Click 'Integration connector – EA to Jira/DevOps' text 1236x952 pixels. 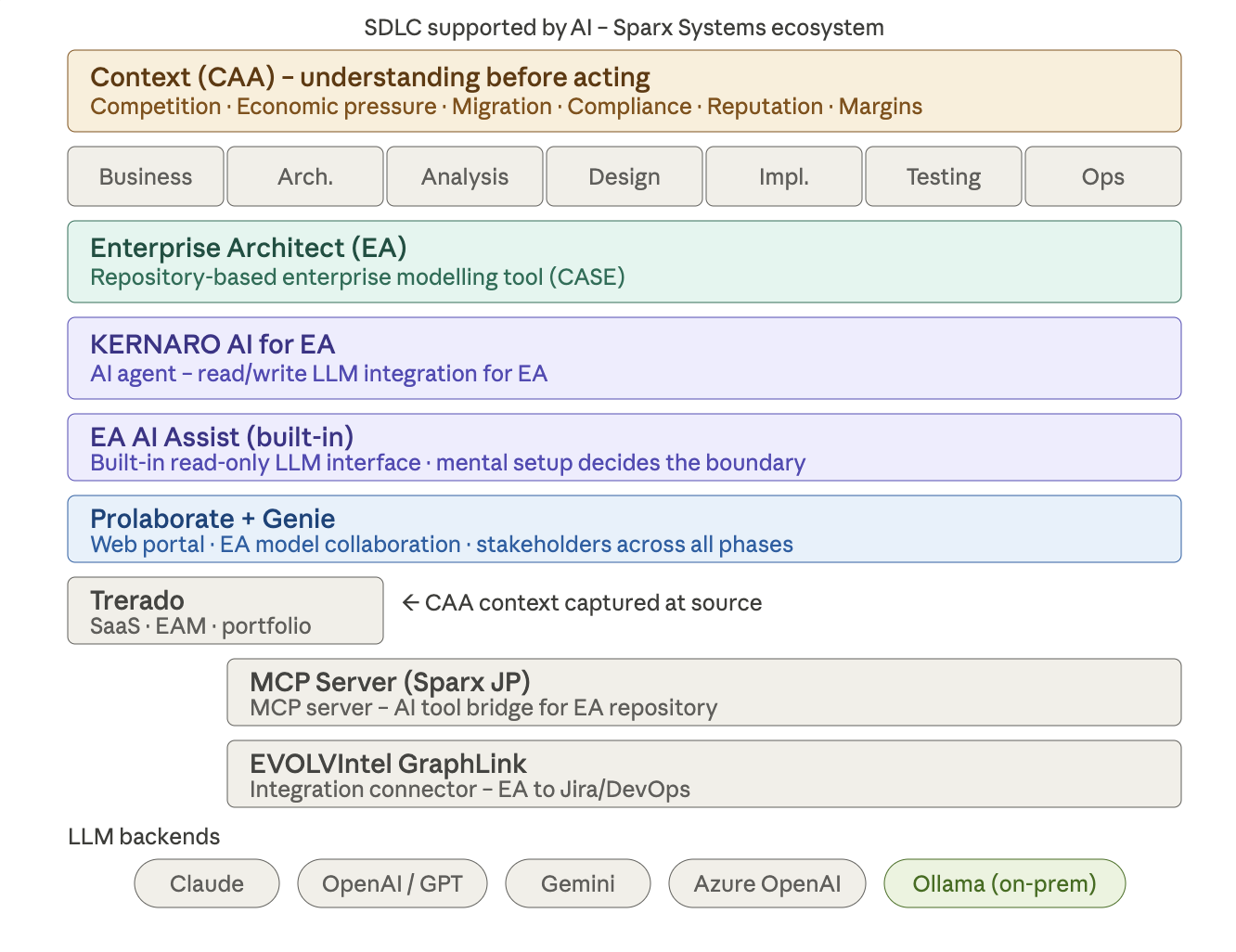coord(470,790)
